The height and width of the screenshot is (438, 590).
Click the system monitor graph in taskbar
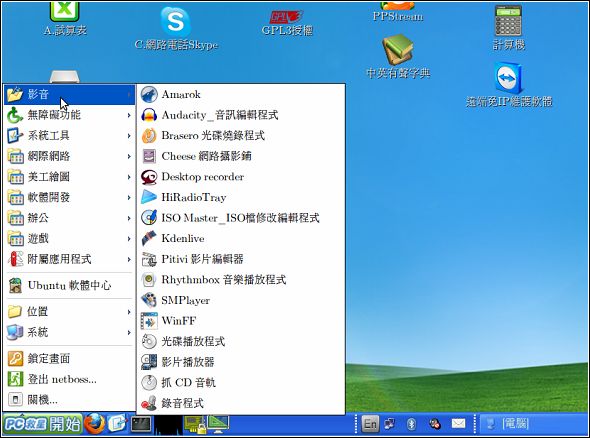[x=169, y=424]
